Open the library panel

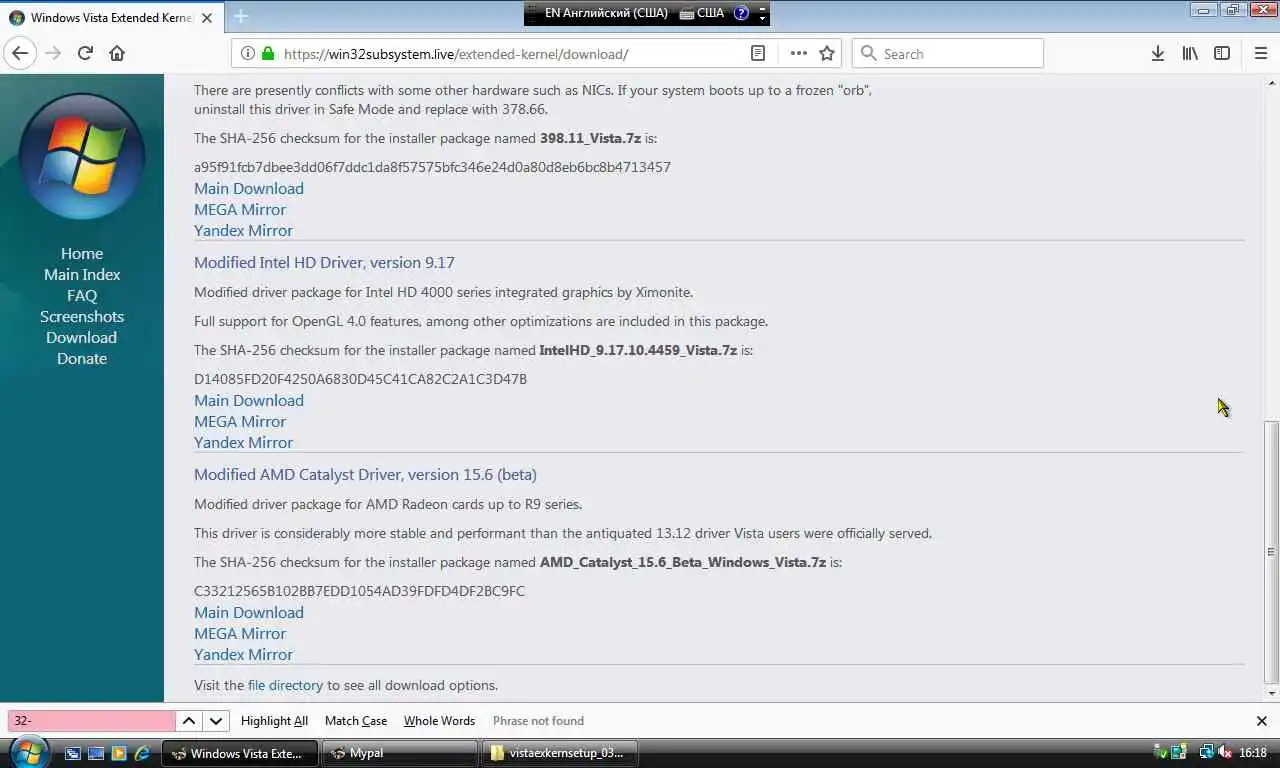(1190, 54)
